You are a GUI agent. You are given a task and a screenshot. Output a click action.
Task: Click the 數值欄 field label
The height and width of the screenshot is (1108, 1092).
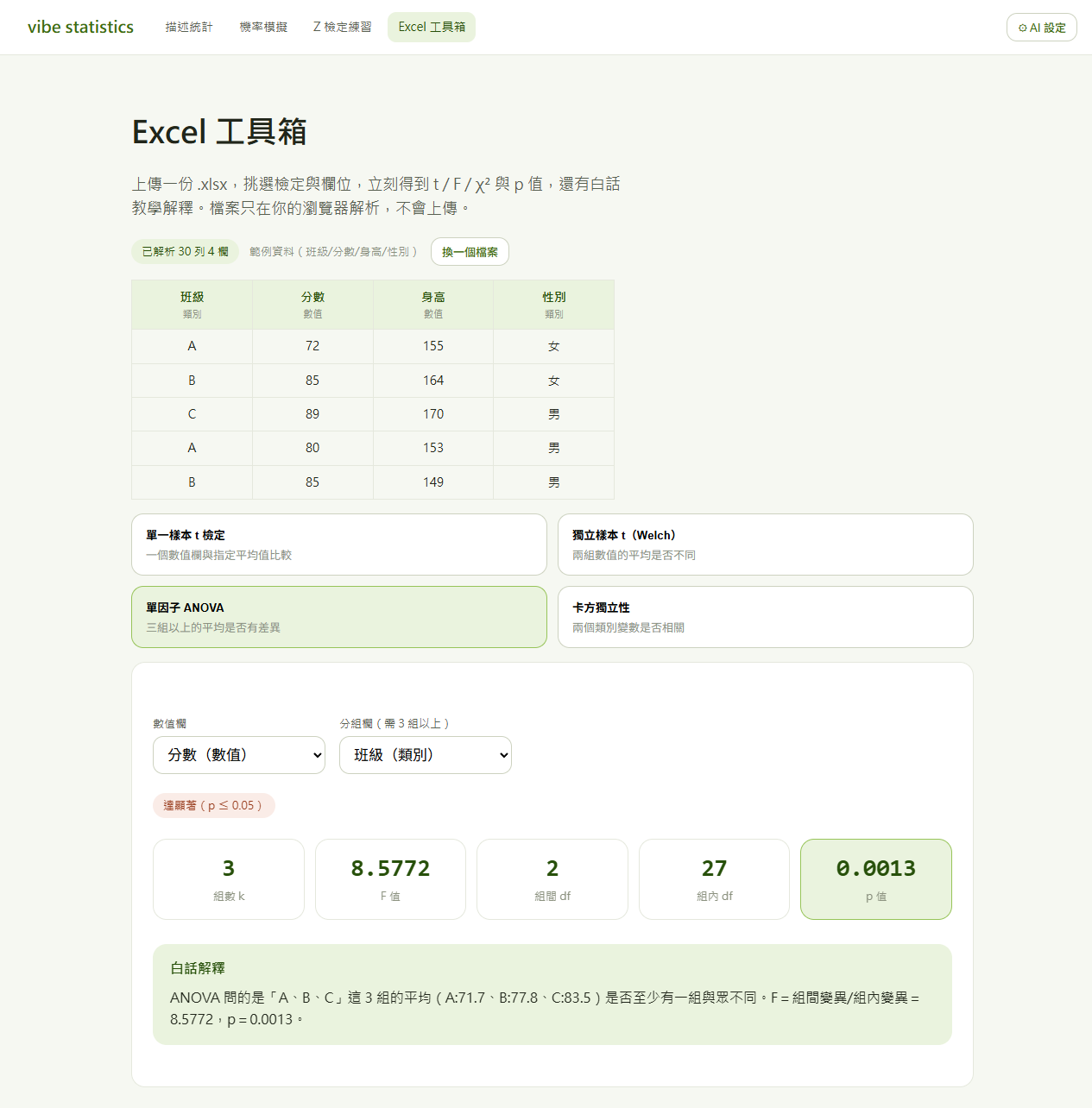pyautogui.click(x=169, y=724)
